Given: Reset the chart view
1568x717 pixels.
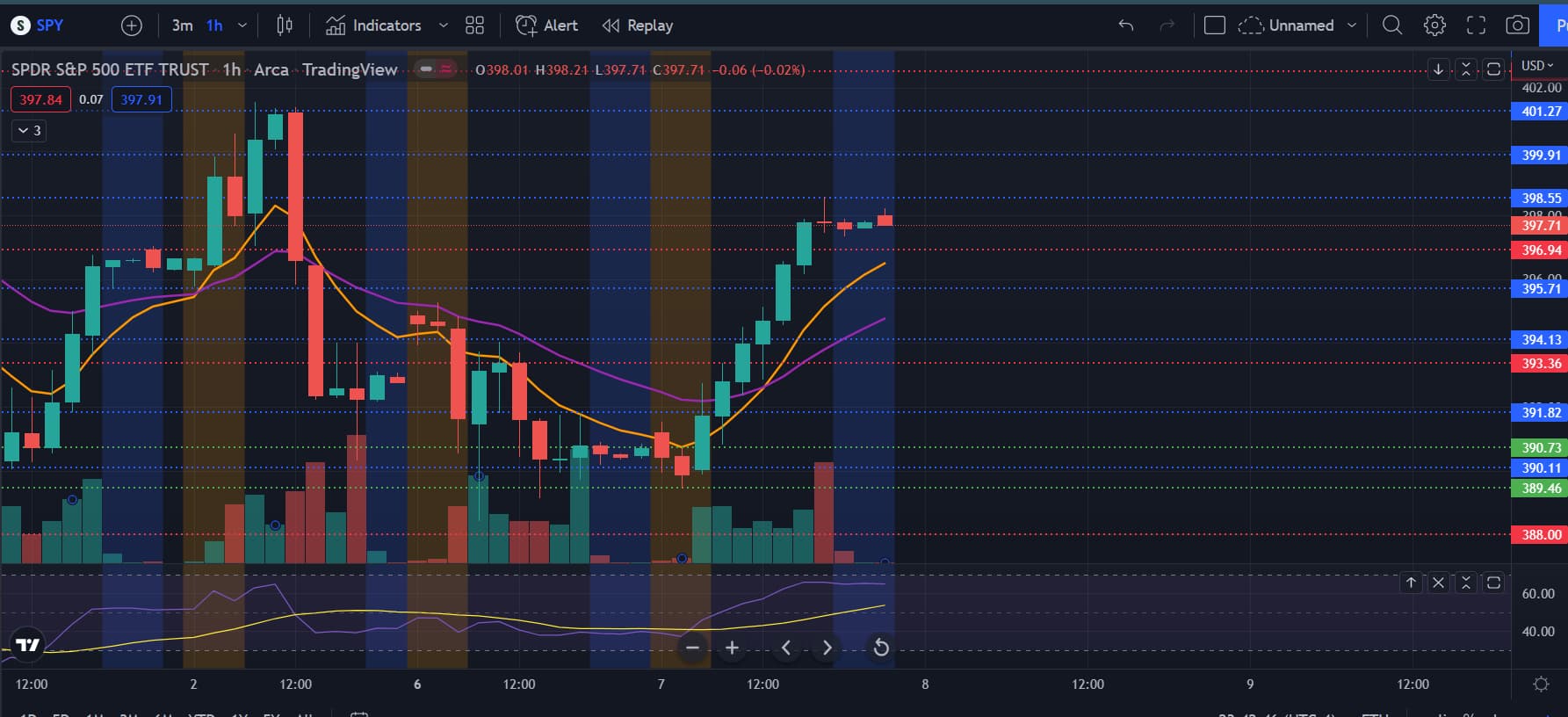Looking at the screenshot, I should click(x=880, y=648).
